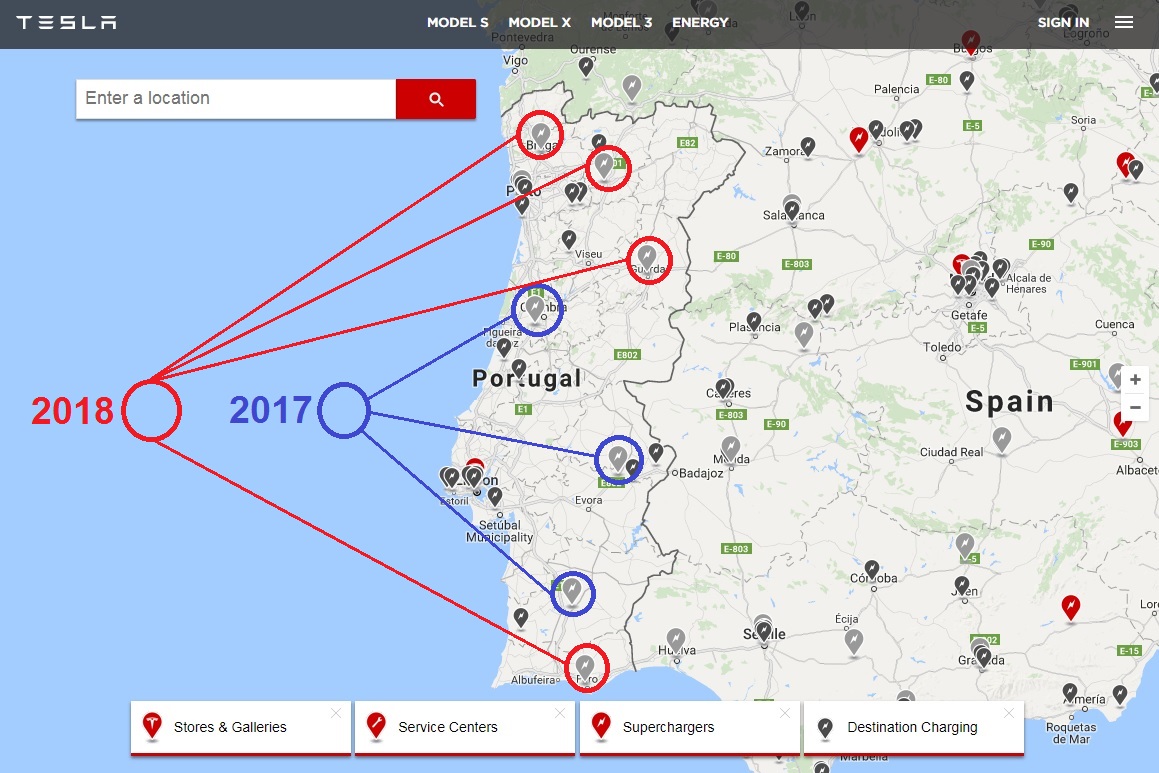
Task: Click the Enter a location field
Action: pos(235,98)
